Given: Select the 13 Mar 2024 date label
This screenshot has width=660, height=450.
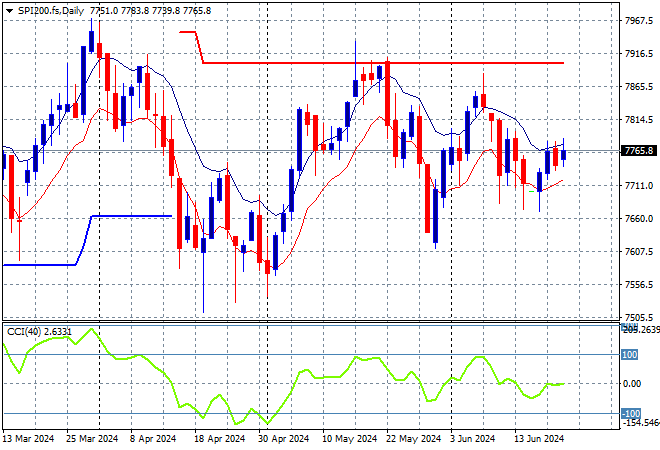Looking at the screenshot, I should [29, 439].
